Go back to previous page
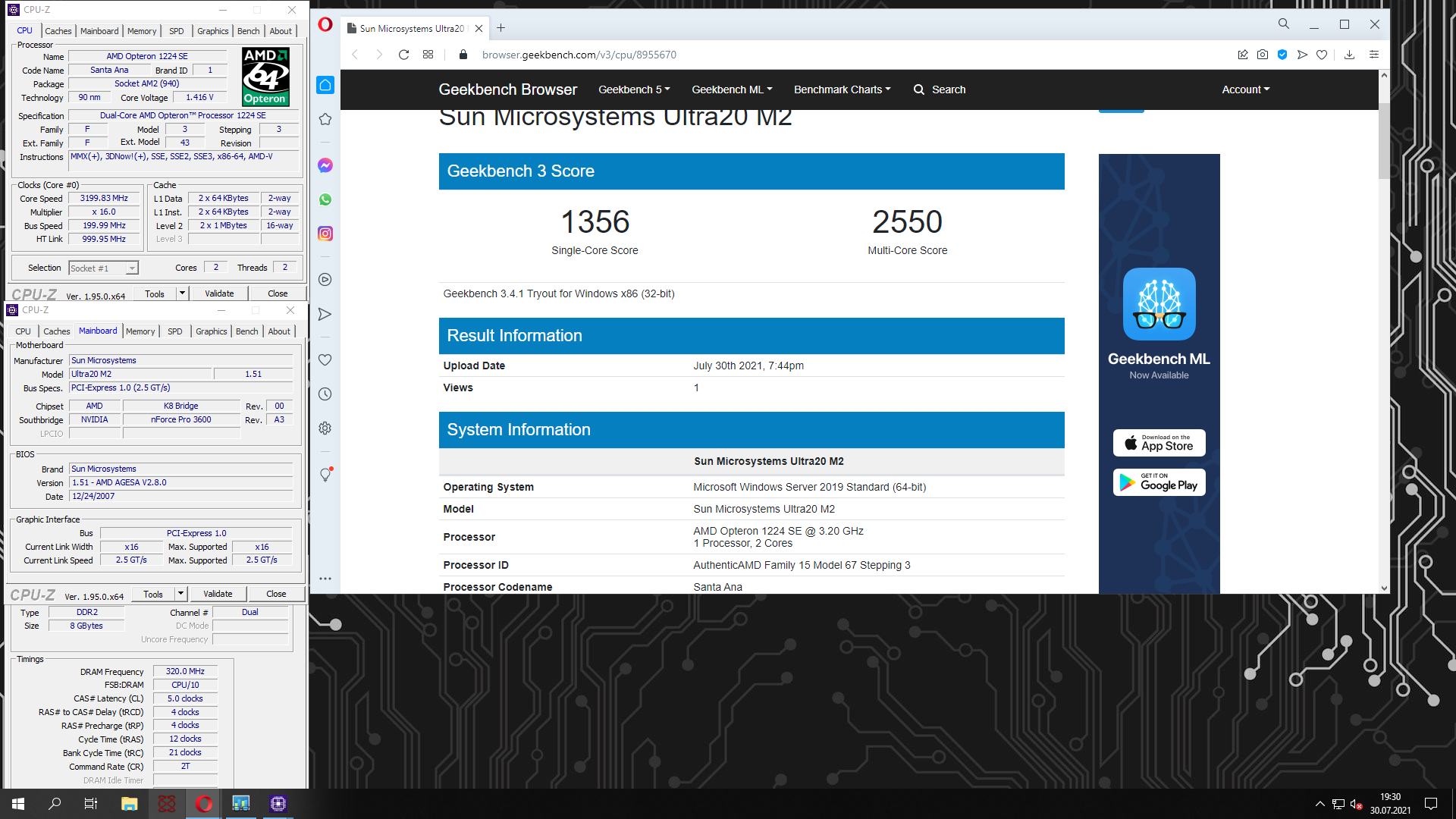 pos(355,55)
